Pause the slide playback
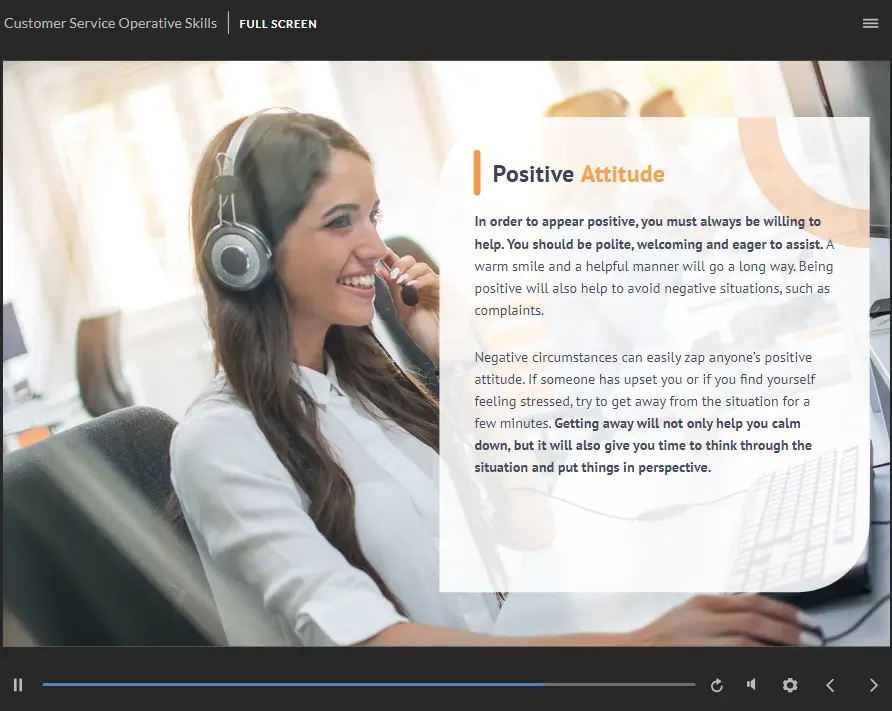This screenshot has height=711, width=892. (18, 685)
